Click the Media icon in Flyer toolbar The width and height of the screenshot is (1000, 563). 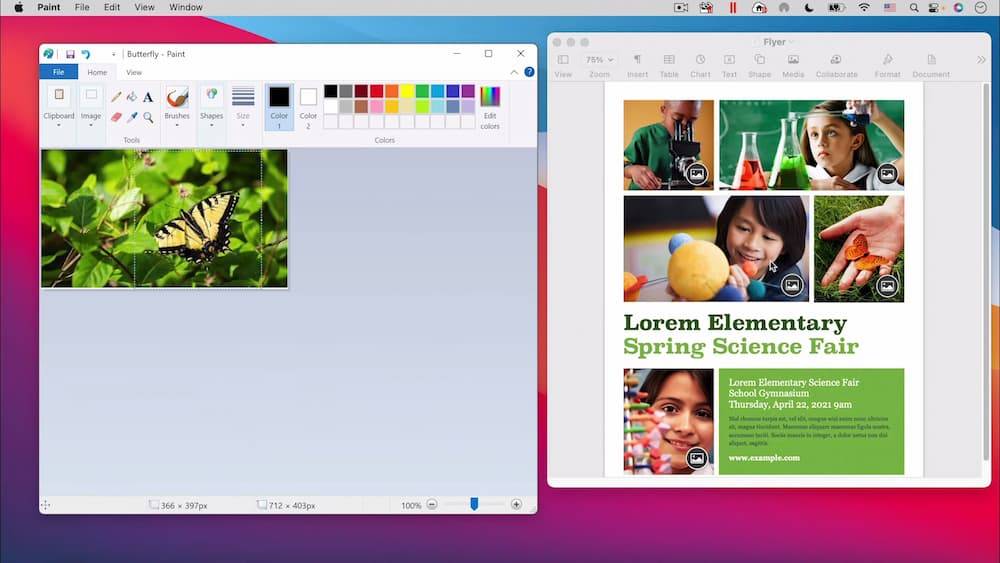tap(793, 59)
